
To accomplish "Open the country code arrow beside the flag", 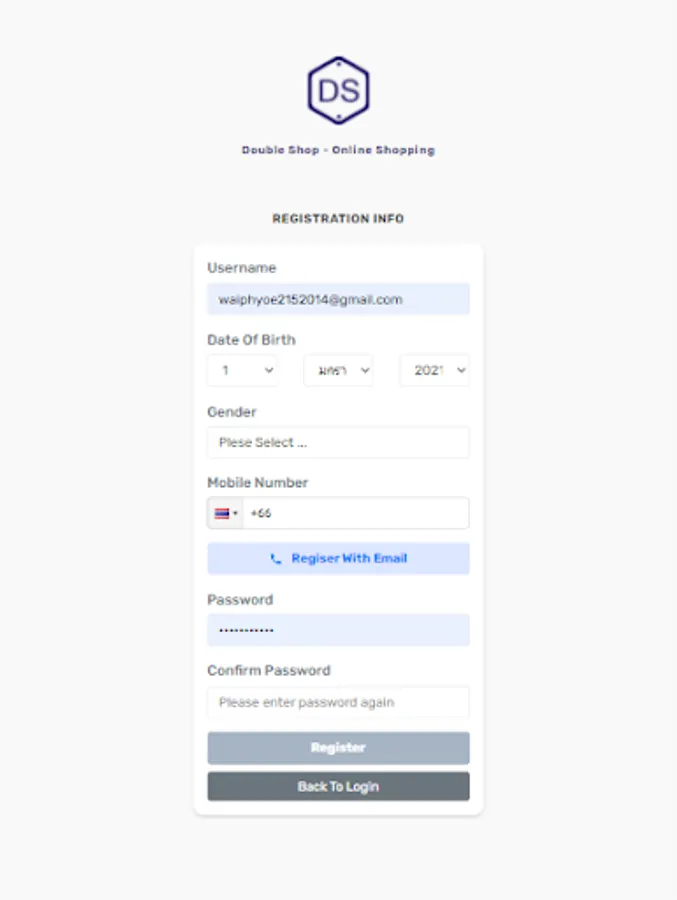I will pos(236,513).
